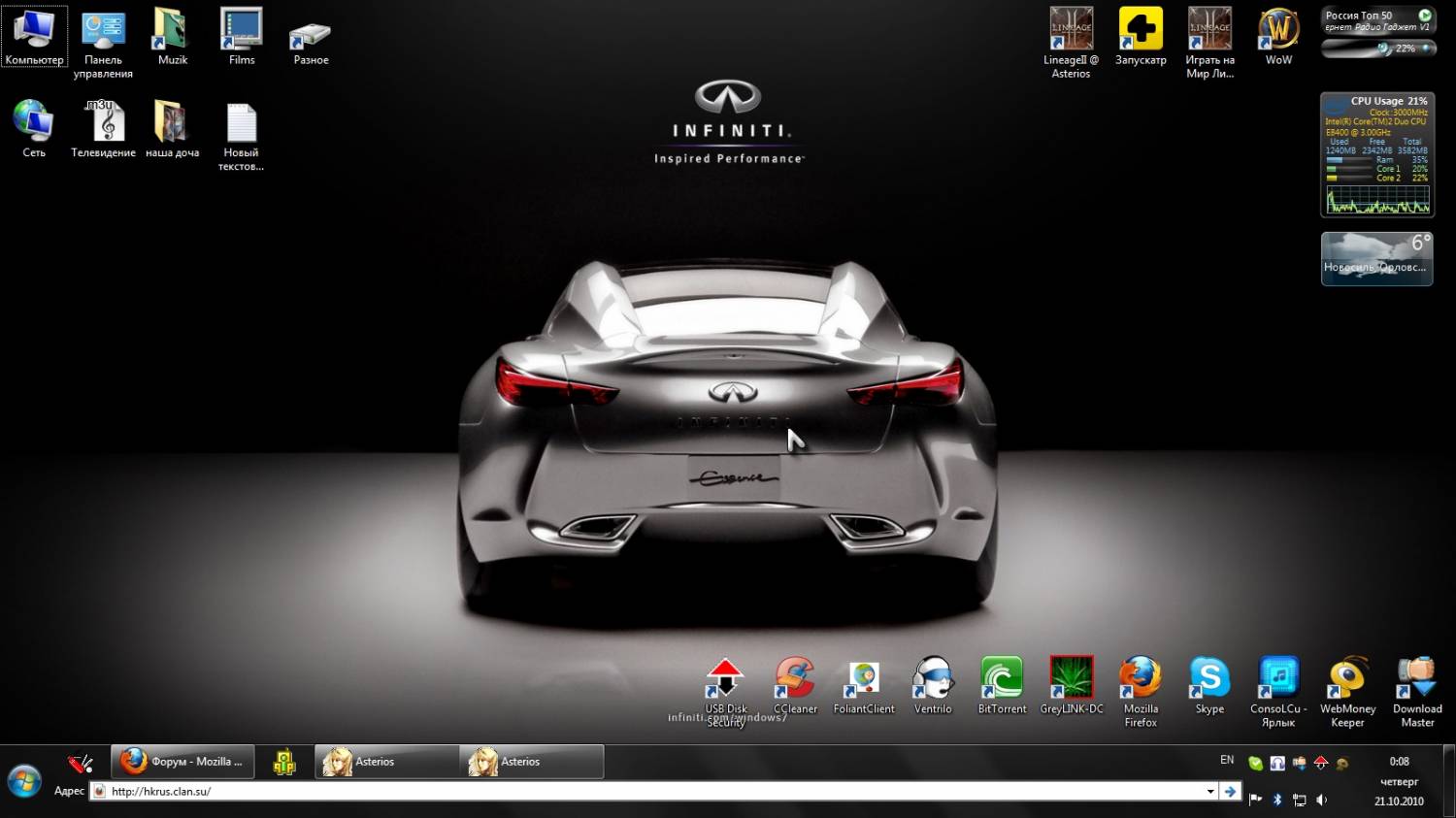Open the Download Master shortcut
Viewport: 1456px width, 818px height.
(x=1416, y=679)
